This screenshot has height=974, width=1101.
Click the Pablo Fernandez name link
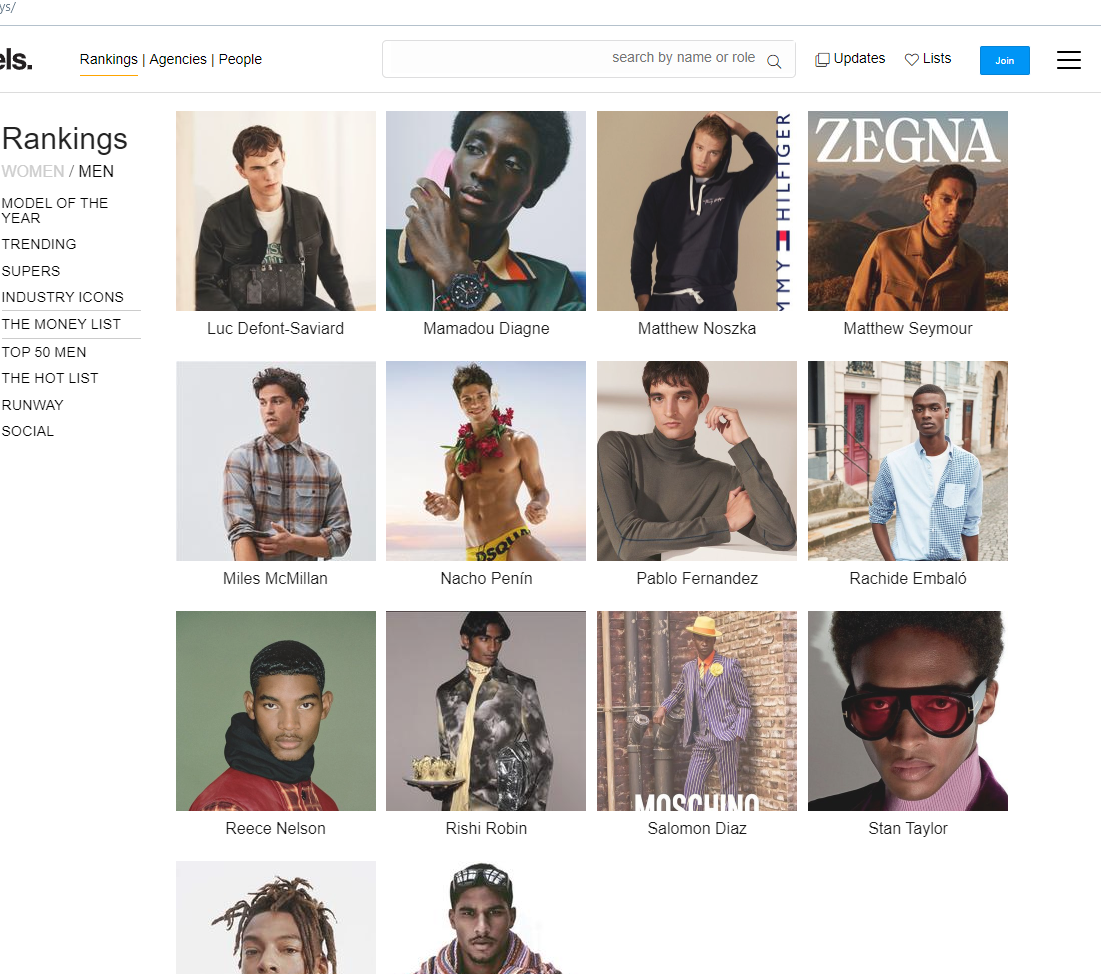pos(697,579)
